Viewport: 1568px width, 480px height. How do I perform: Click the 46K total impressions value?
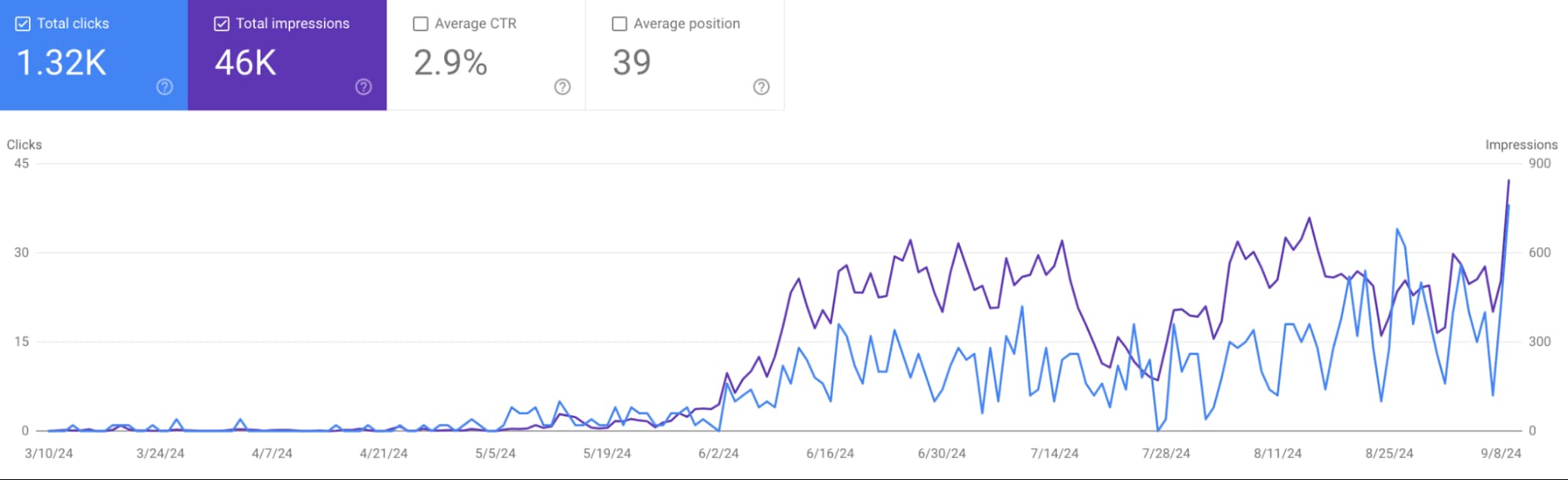(246, 63)
